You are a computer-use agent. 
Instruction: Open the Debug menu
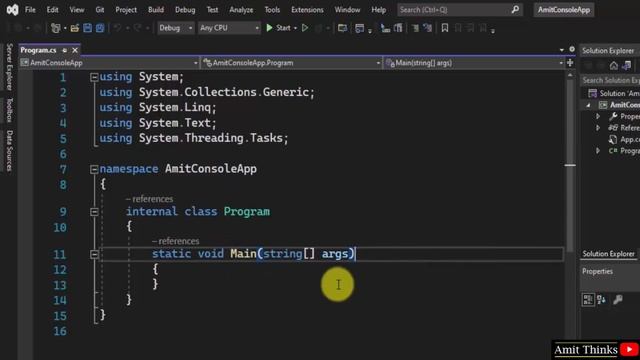[185, 9]
